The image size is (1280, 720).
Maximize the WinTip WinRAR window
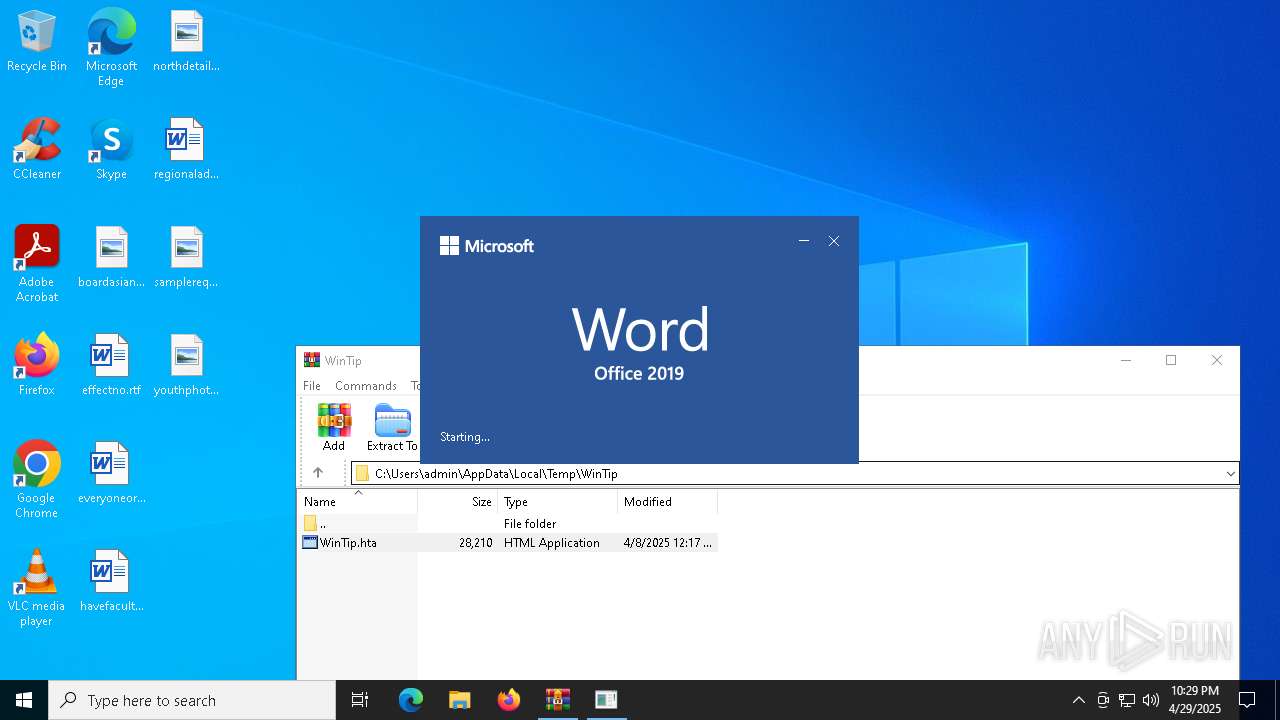coord(1171,361)
